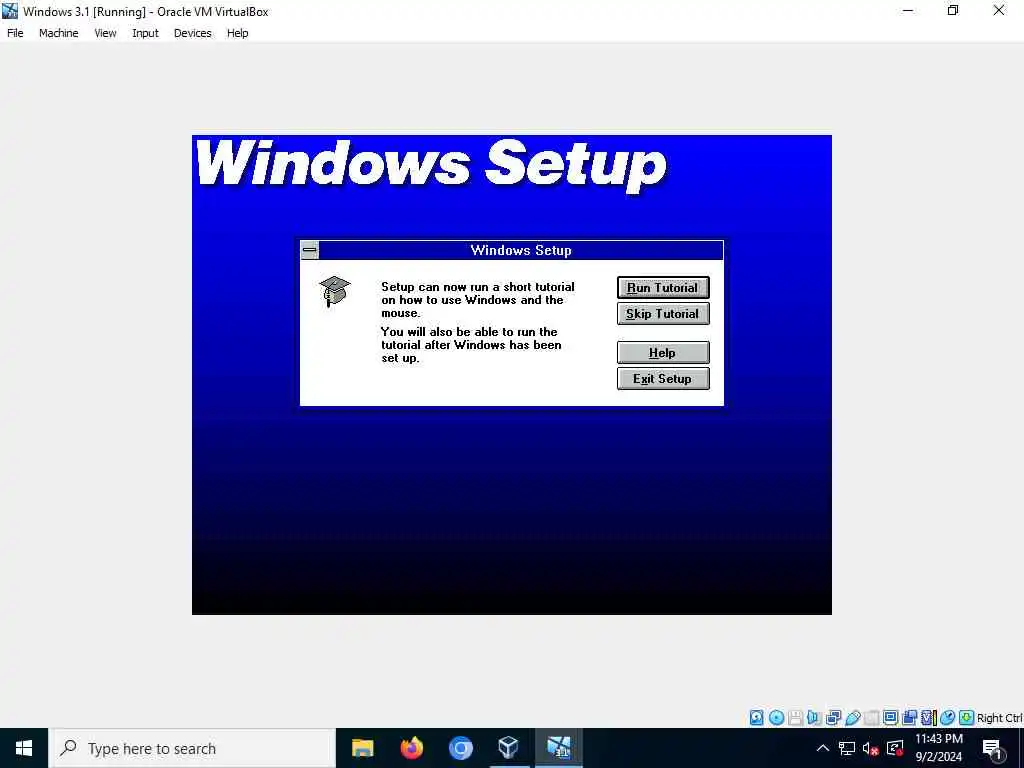1024x768 pixels.
Task: Click the Exit Setup button
Action: click(663, 379)
